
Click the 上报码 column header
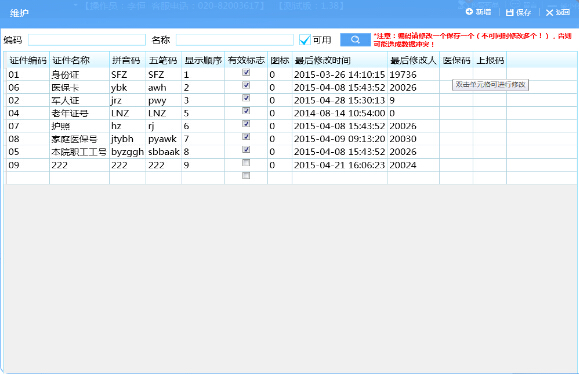(x=490, y=61)
